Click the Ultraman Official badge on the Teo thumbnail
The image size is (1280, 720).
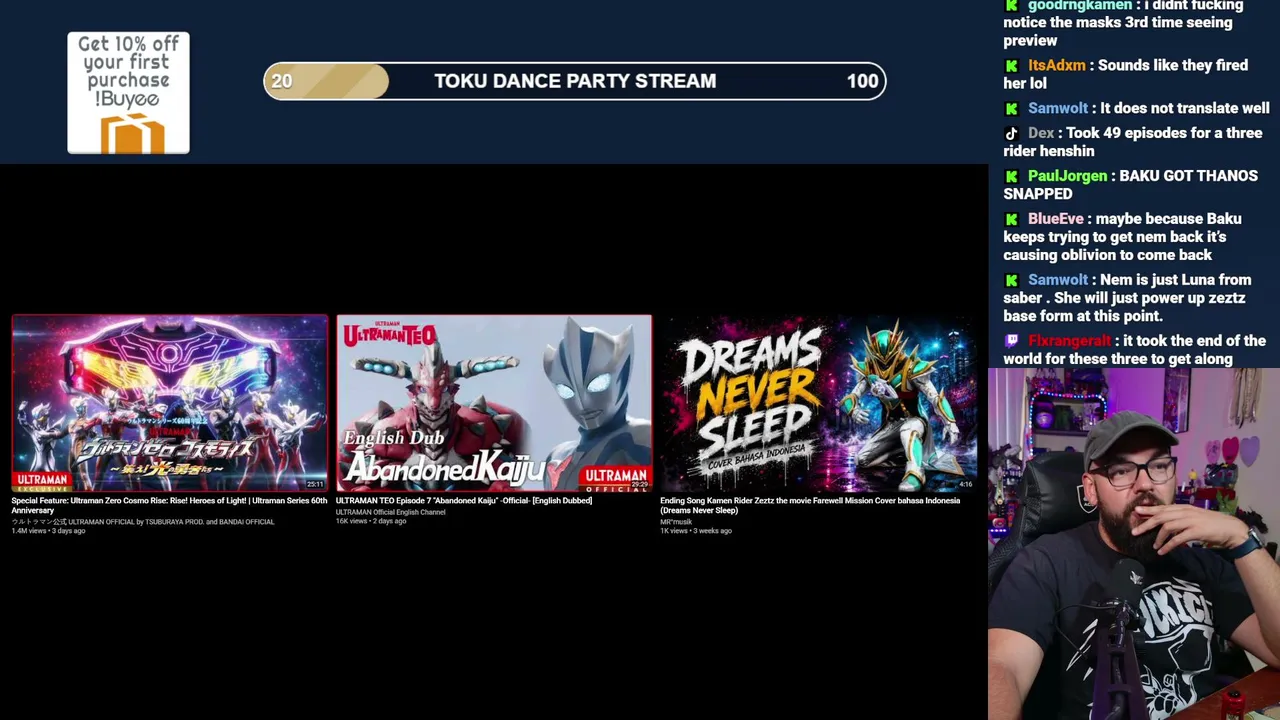coord(616,480)
